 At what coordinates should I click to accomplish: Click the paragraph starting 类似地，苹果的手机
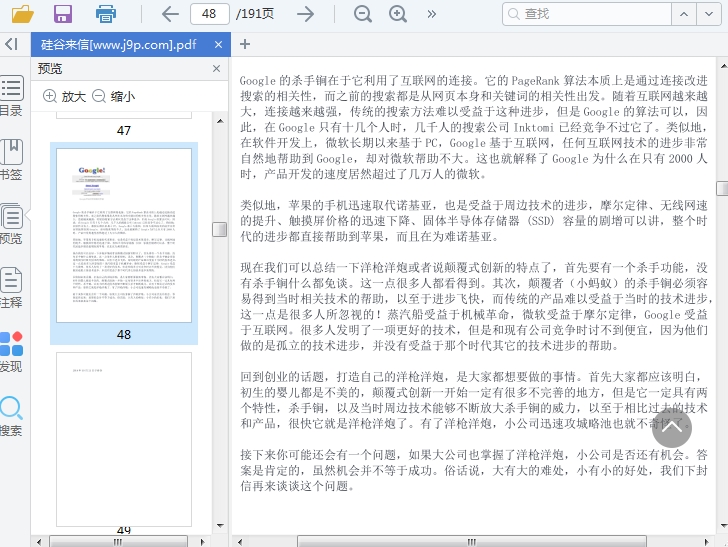tap(474, 221)
